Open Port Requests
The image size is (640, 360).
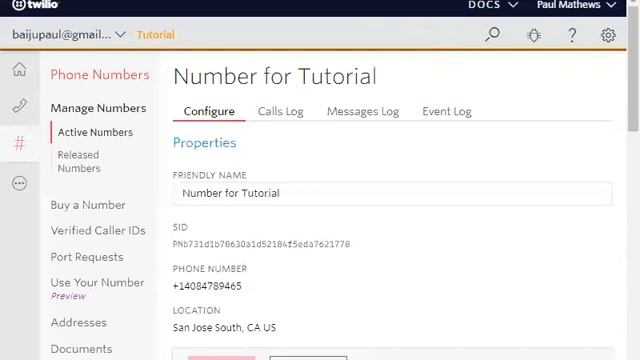[87, 257]
